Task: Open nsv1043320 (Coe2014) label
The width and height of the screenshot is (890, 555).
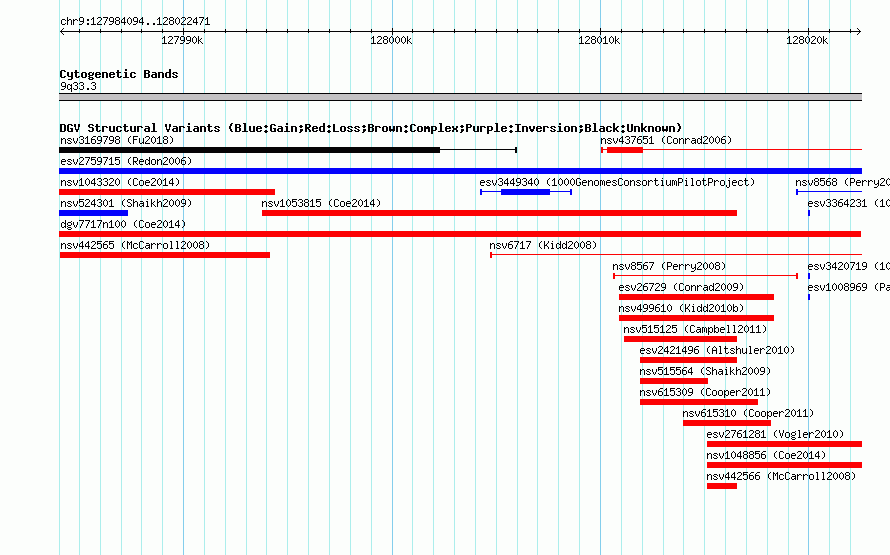Action: [x=120, y=182]
